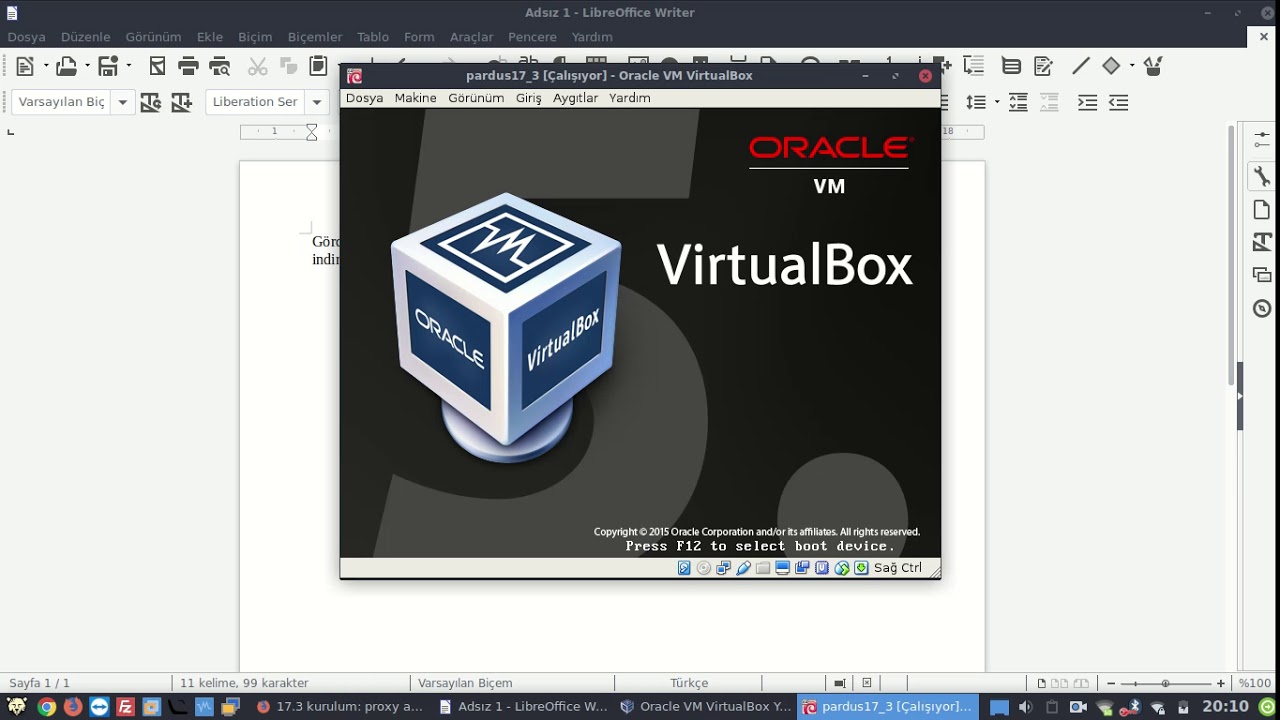Open Writer Biçim menu
Viewport: 1280px width, 720px height.
tap(255, 37)
